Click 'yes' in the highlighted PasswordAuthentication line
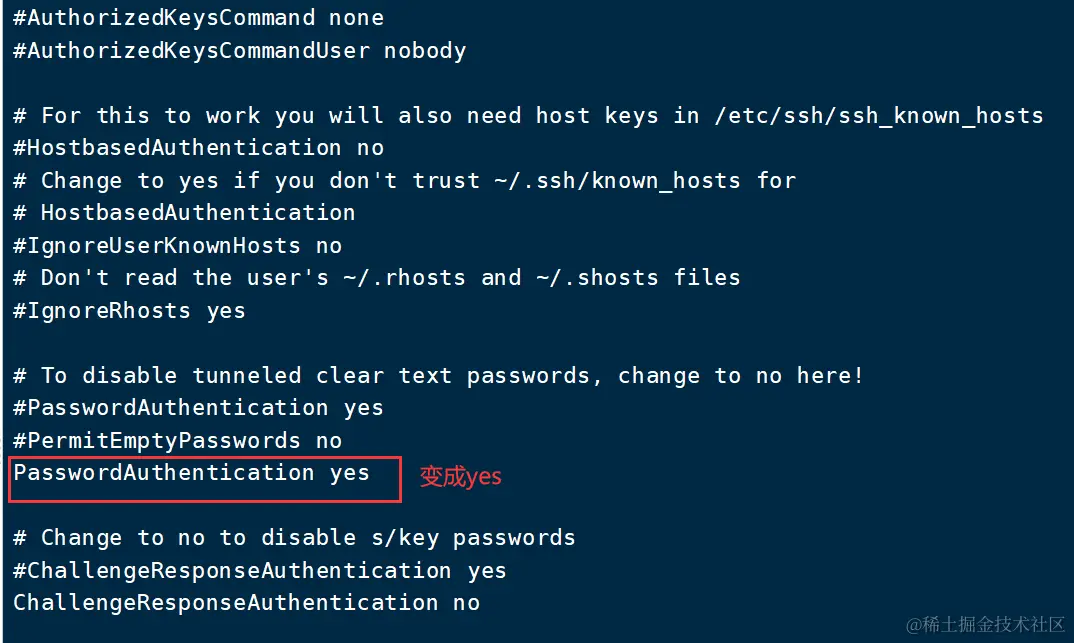Image resolution: width=1074 pixels, height=643 pixels. coord(349,473)
